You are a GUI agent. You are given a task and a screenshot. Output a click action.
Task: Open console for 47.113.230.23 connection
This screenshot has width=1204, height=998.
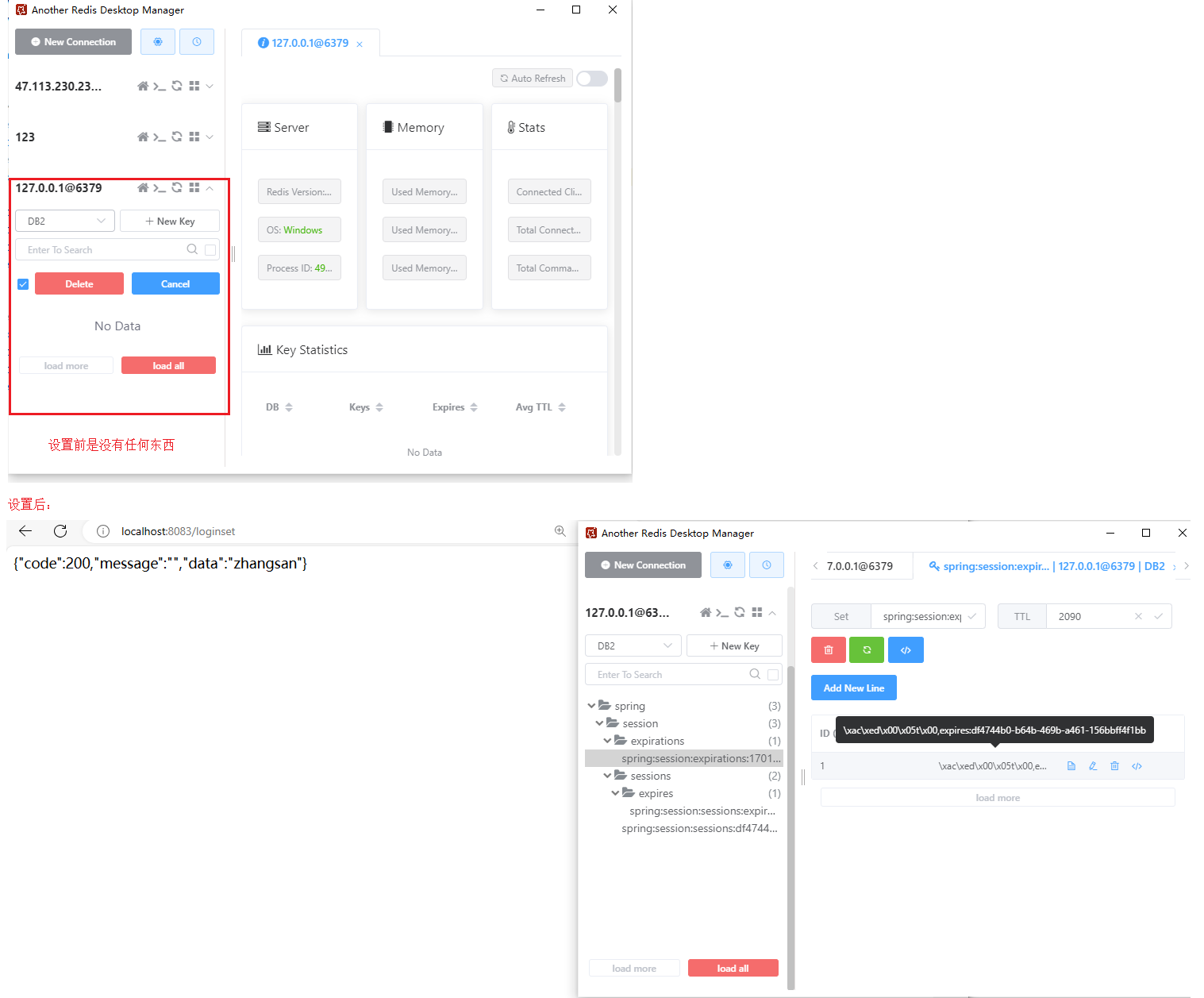160,87
